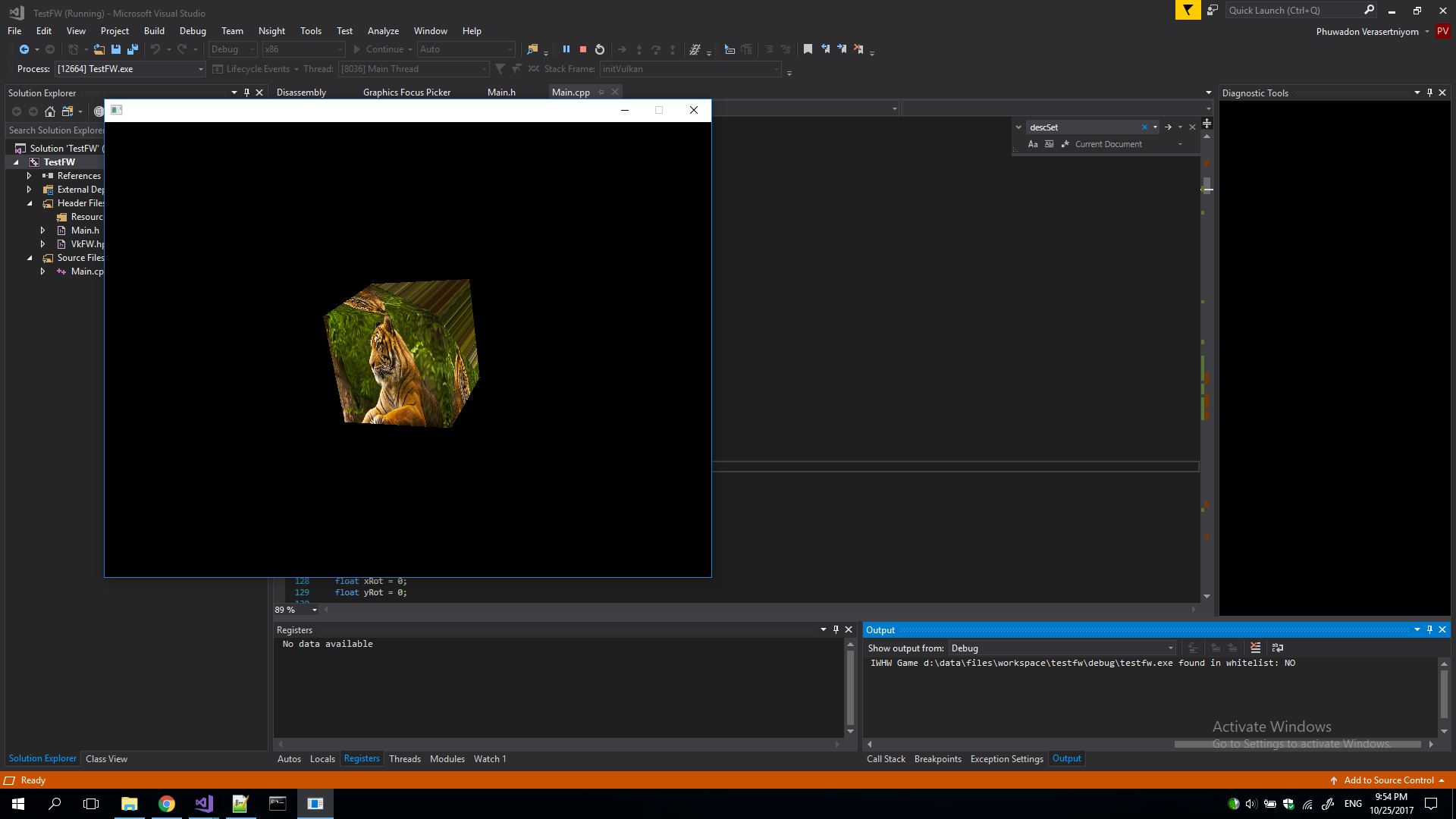Stop debugging with the red square
The width and height of the screenshot is (1456, 819).
pos(583,49)
